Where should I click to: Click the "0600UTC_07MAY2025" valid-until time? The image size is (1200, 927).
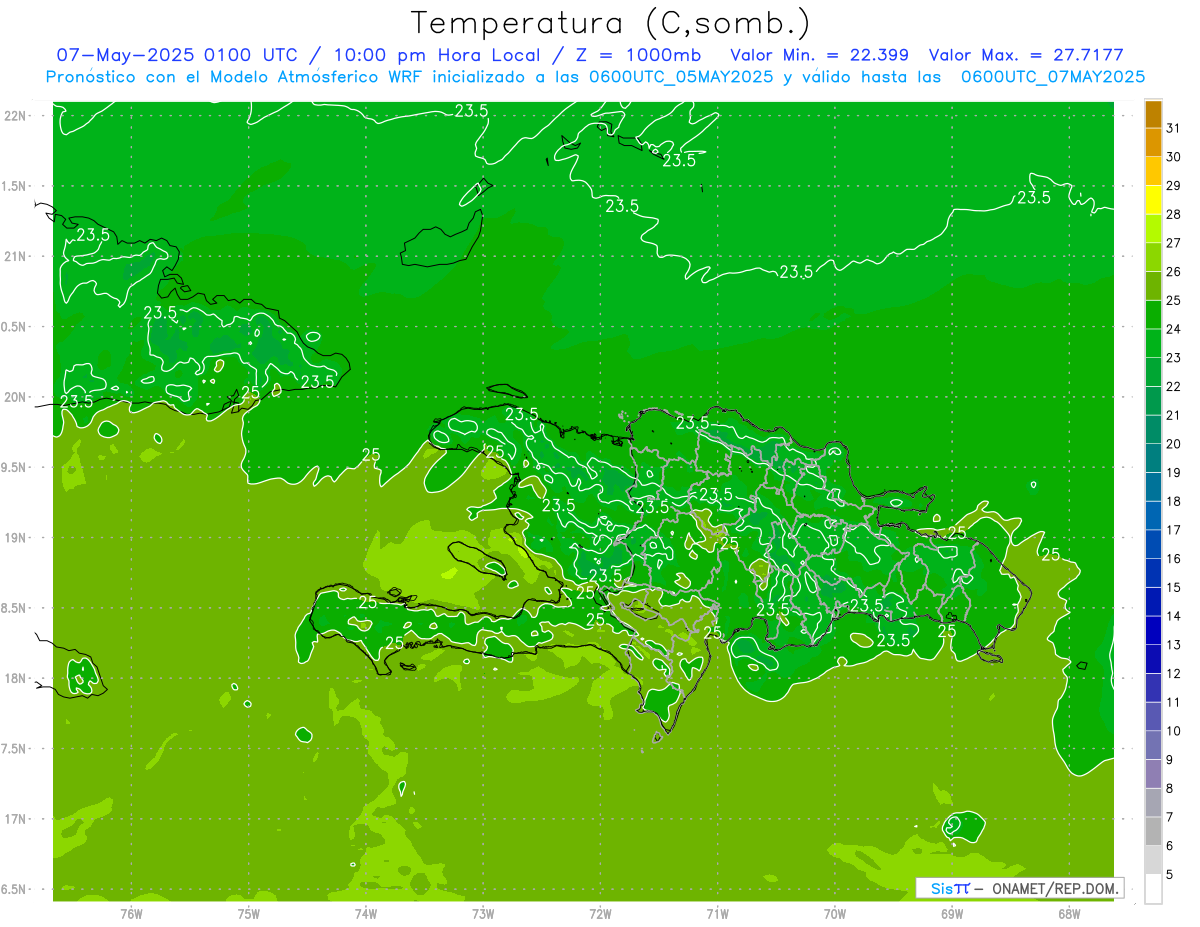1053,76
